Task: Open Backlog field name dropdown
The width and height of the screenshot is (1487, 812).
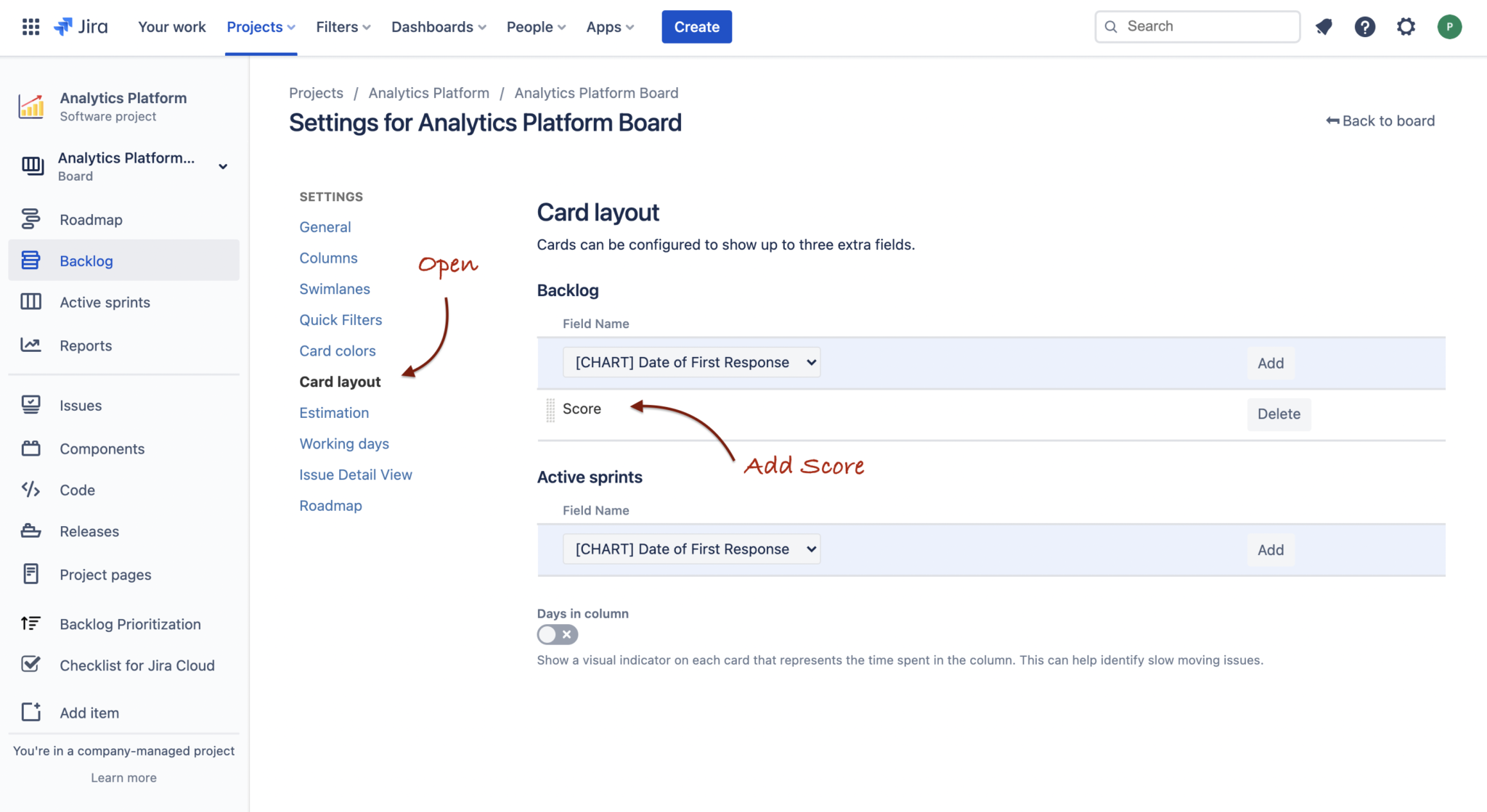Action: 691,362
